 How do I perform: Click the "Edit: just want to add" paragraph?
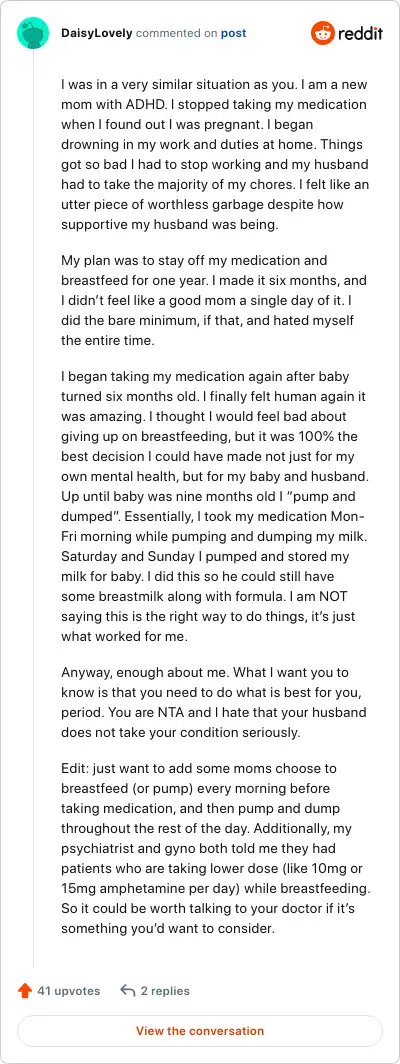[215, 848]
